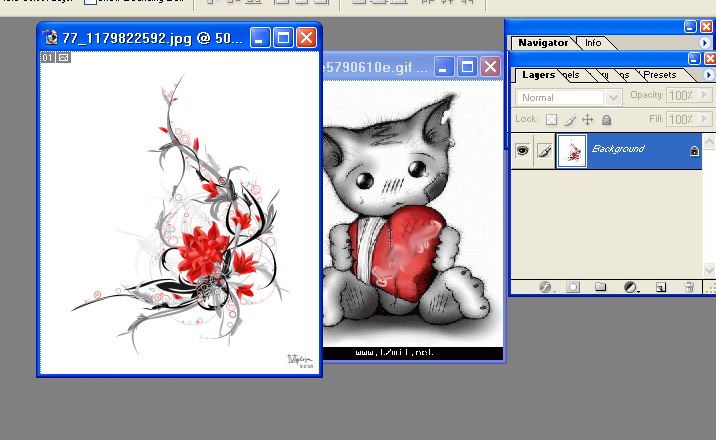716x440 pixels.
Task: Close the gif document window
Action: (490, 67)
